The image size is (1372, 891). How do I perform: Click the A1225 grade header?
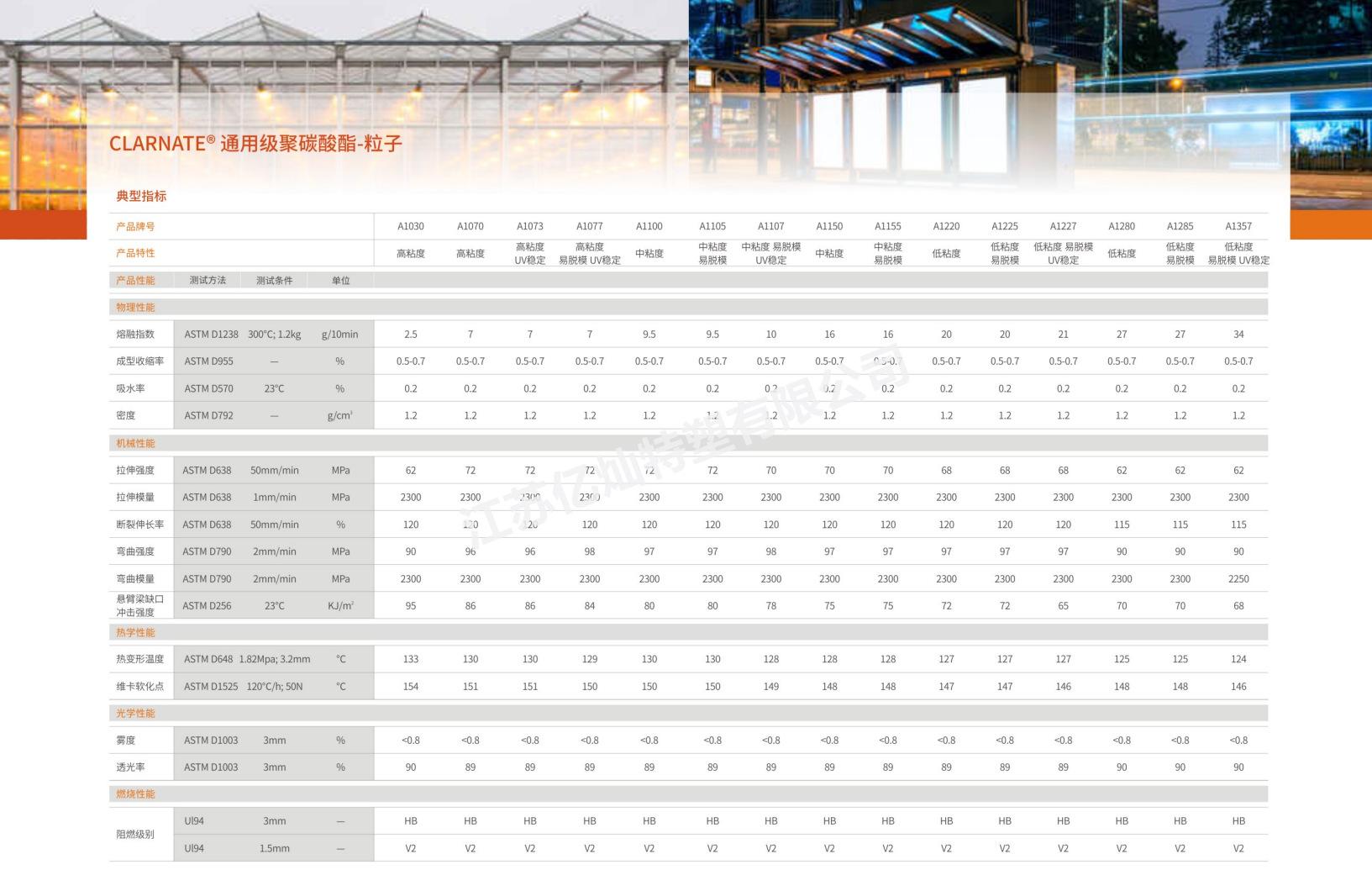tap(1005, 226)
